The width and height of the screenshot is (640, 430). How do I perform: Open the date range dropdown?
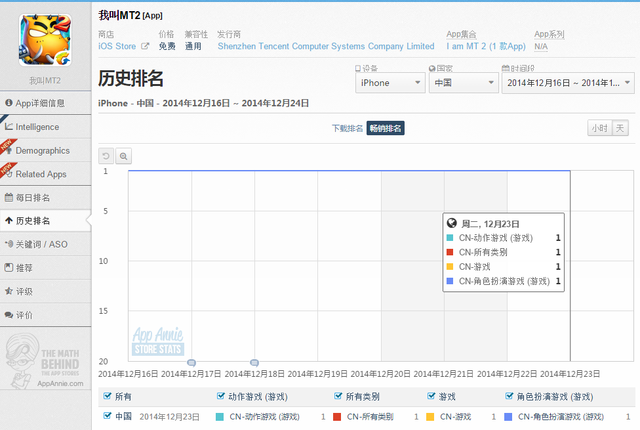pos(568,83)
